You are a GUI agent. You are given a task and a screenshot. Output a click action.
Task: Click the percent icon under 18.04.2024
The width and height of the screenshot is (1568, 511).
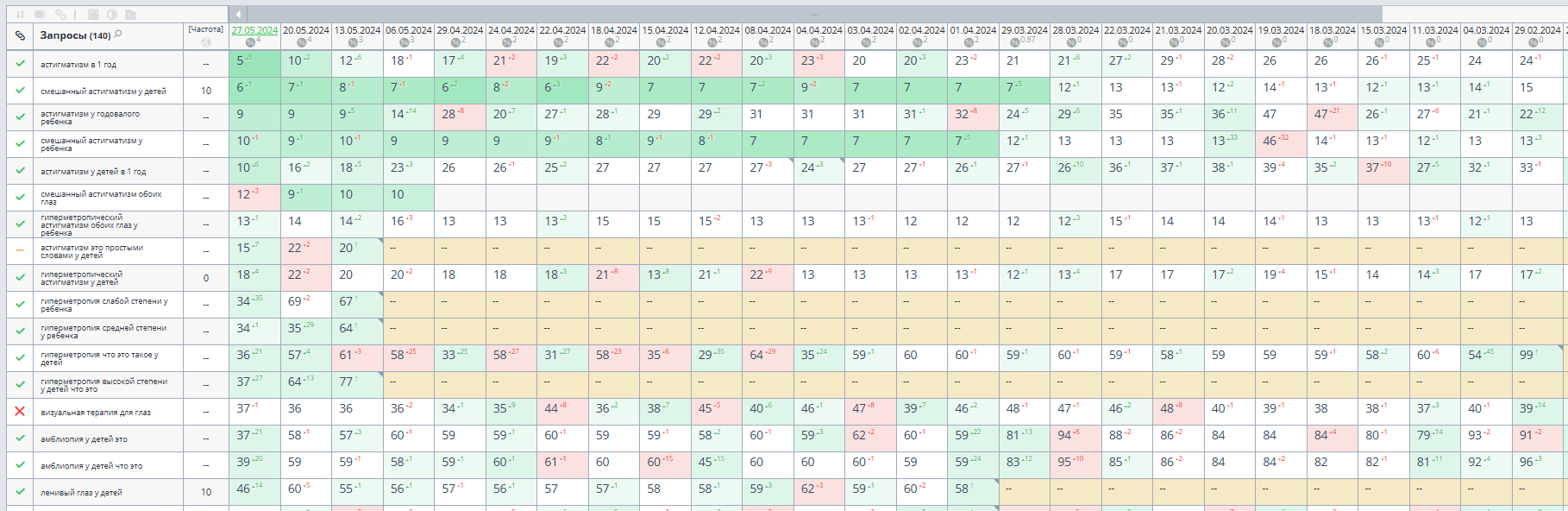point(610,42)
